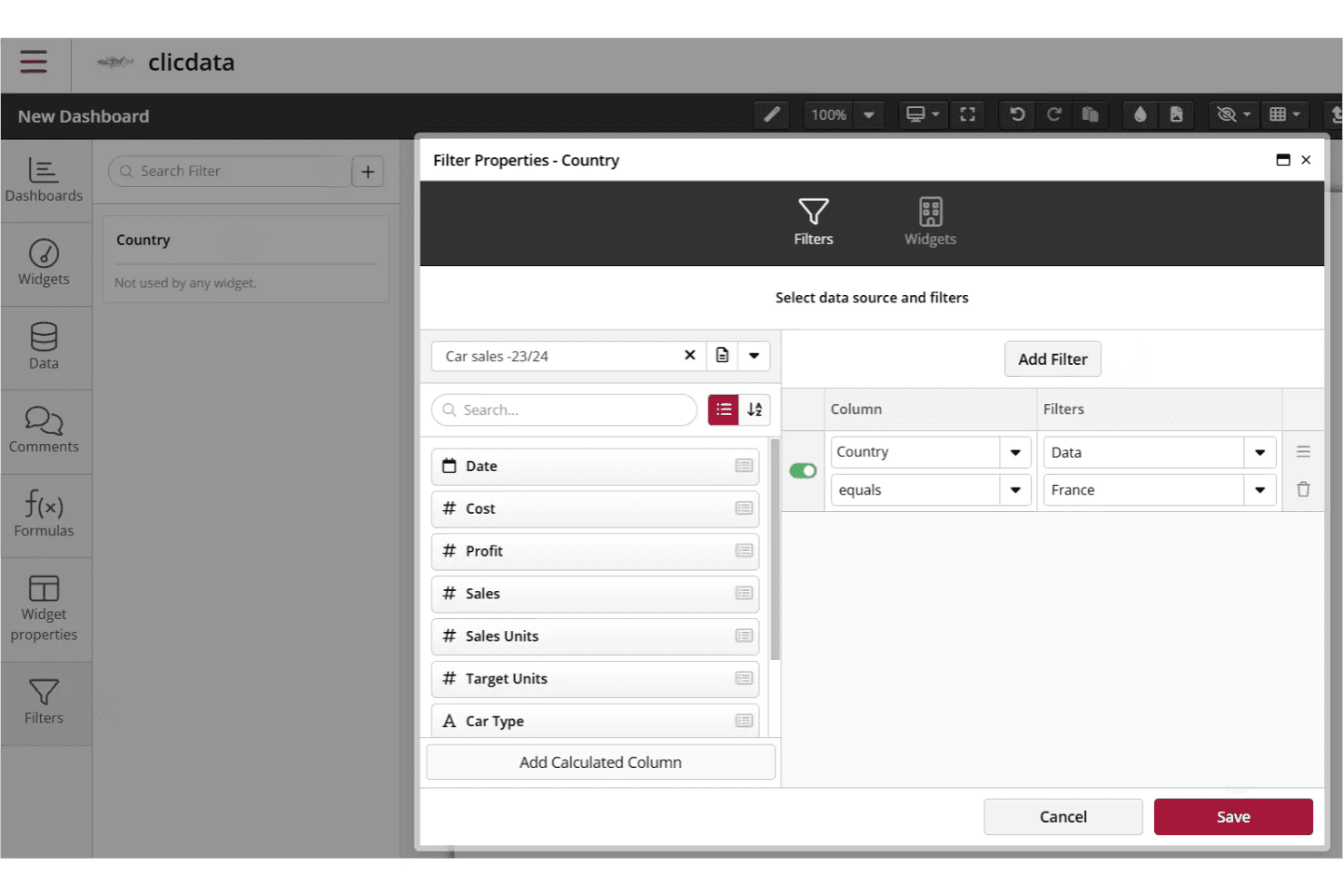Screen dimensions: 1344x896
Task: Select the Sales Units column item
Action: pyautogui.click(x=595, y=636)
